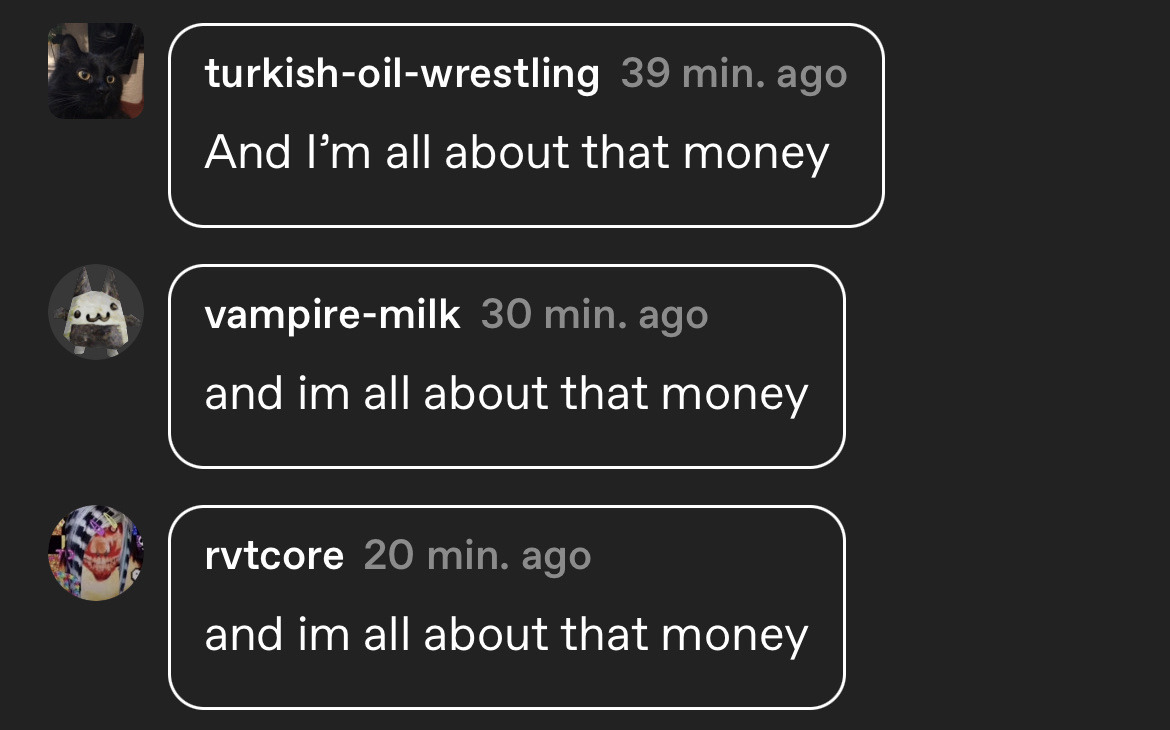Open the black cat avatar profile
This screenshot has height=730, width=1170.
pyautogui.click(x=96, y=71)
